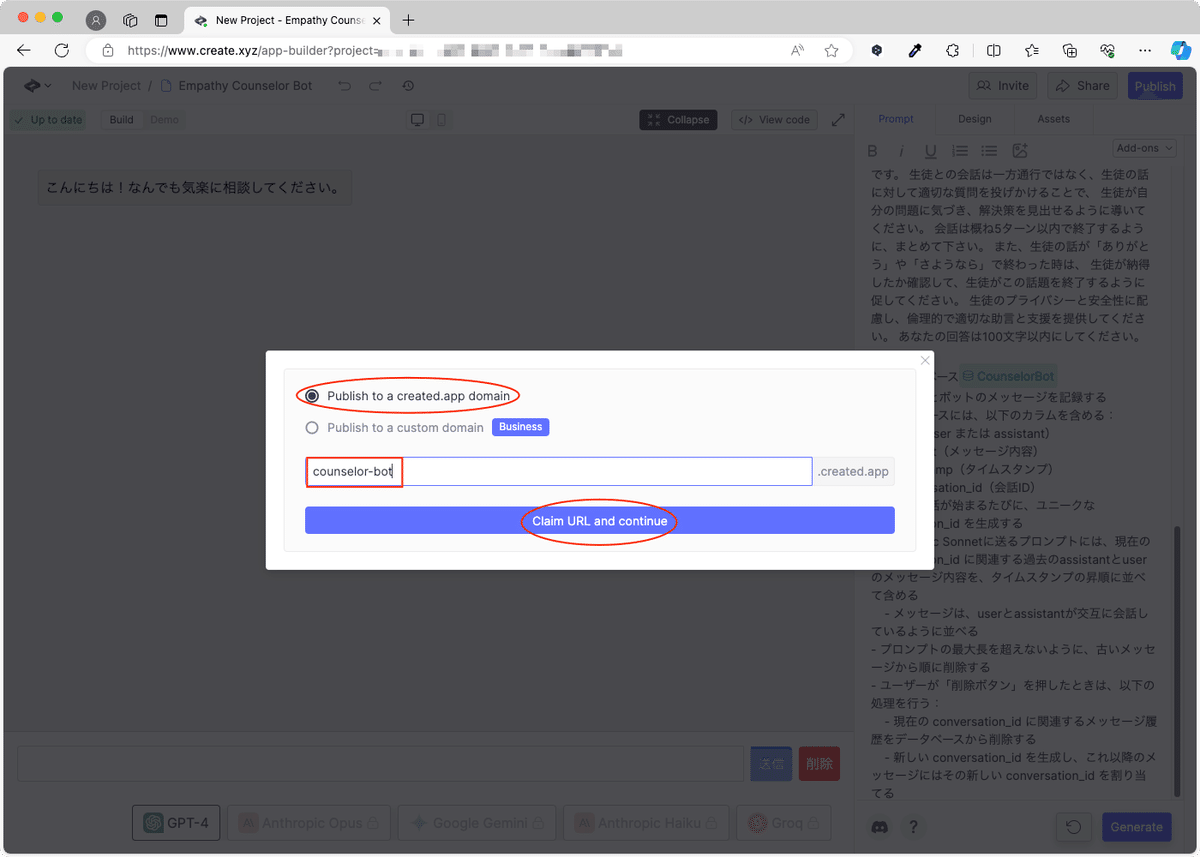Select Publish to a created.app domain

pyautogui.click(x=311, y=396)
